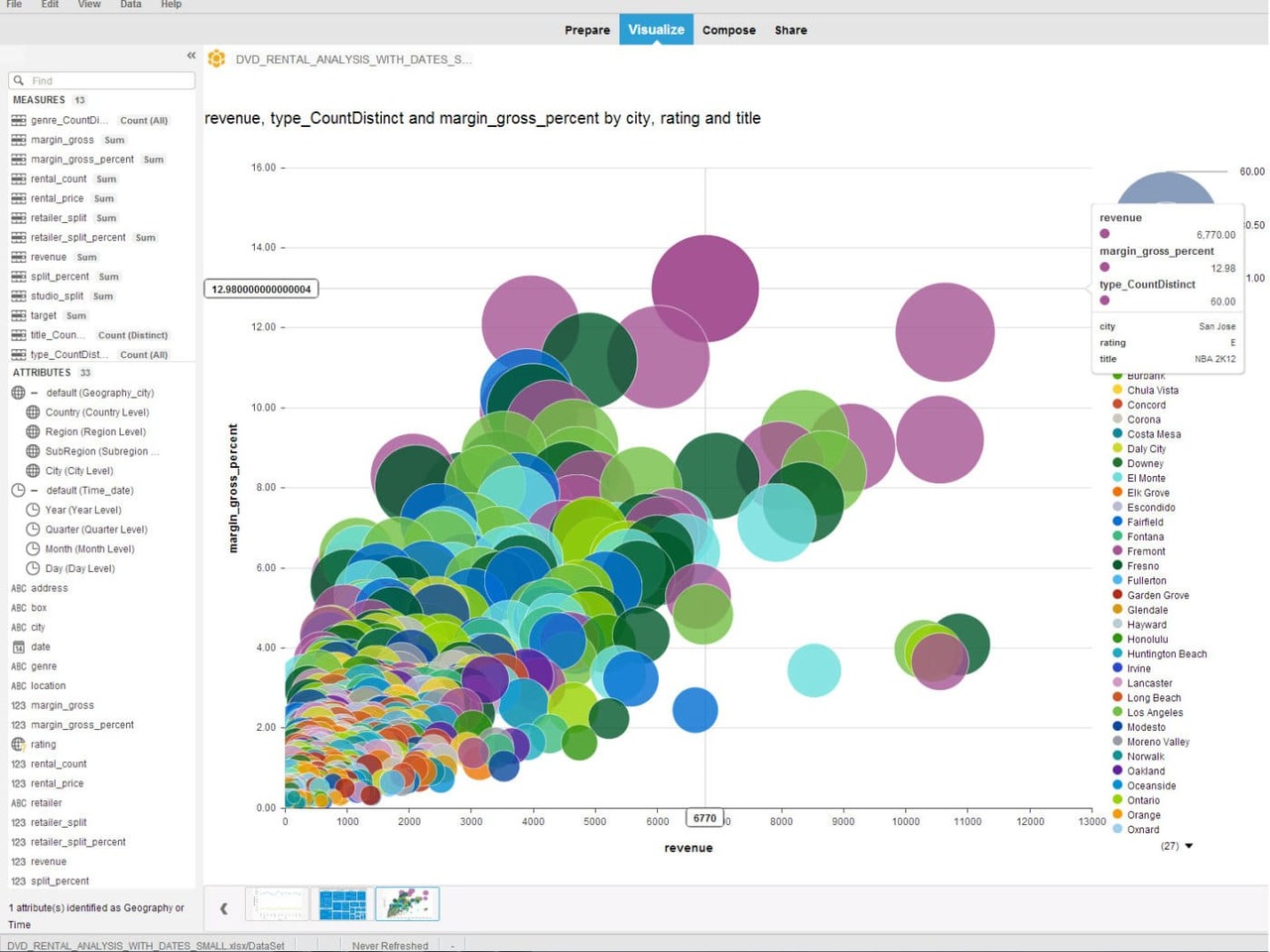Open Count (All) dropdown for genre_CountDistinct
The height and width of the screenshot is (952, 1270).
pyautogui.click(x=143, y=120)
